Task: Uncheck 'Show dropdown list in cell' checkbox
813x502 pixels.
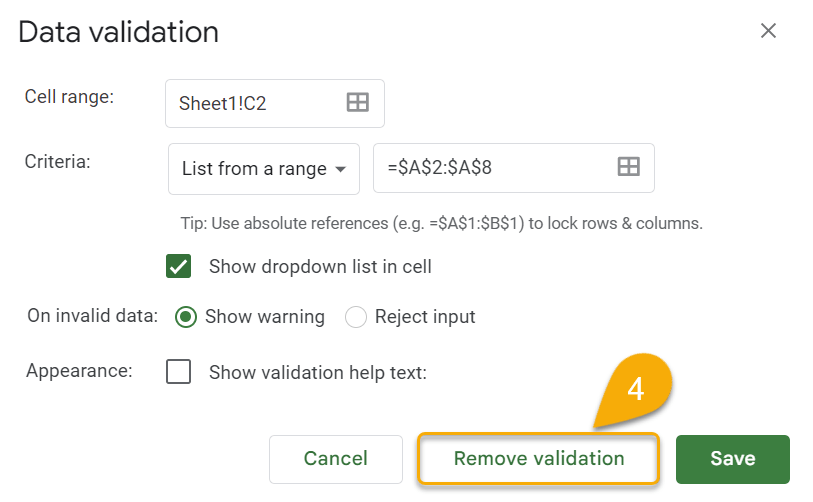Action: pyautogui.click(x=178, y=266)
